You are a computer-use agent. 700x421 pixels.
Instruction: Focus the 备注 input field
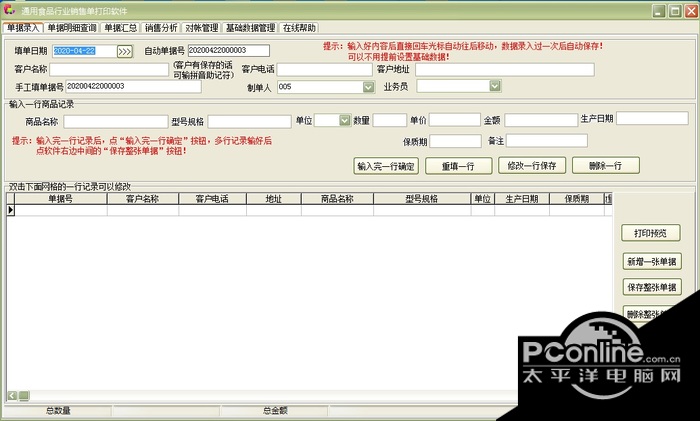click(547, 141)
